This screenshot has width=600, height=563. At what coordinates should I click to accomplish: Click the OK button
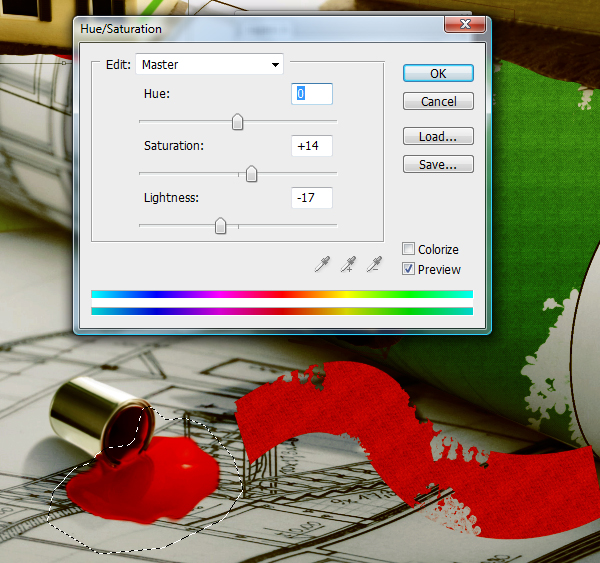438,73
